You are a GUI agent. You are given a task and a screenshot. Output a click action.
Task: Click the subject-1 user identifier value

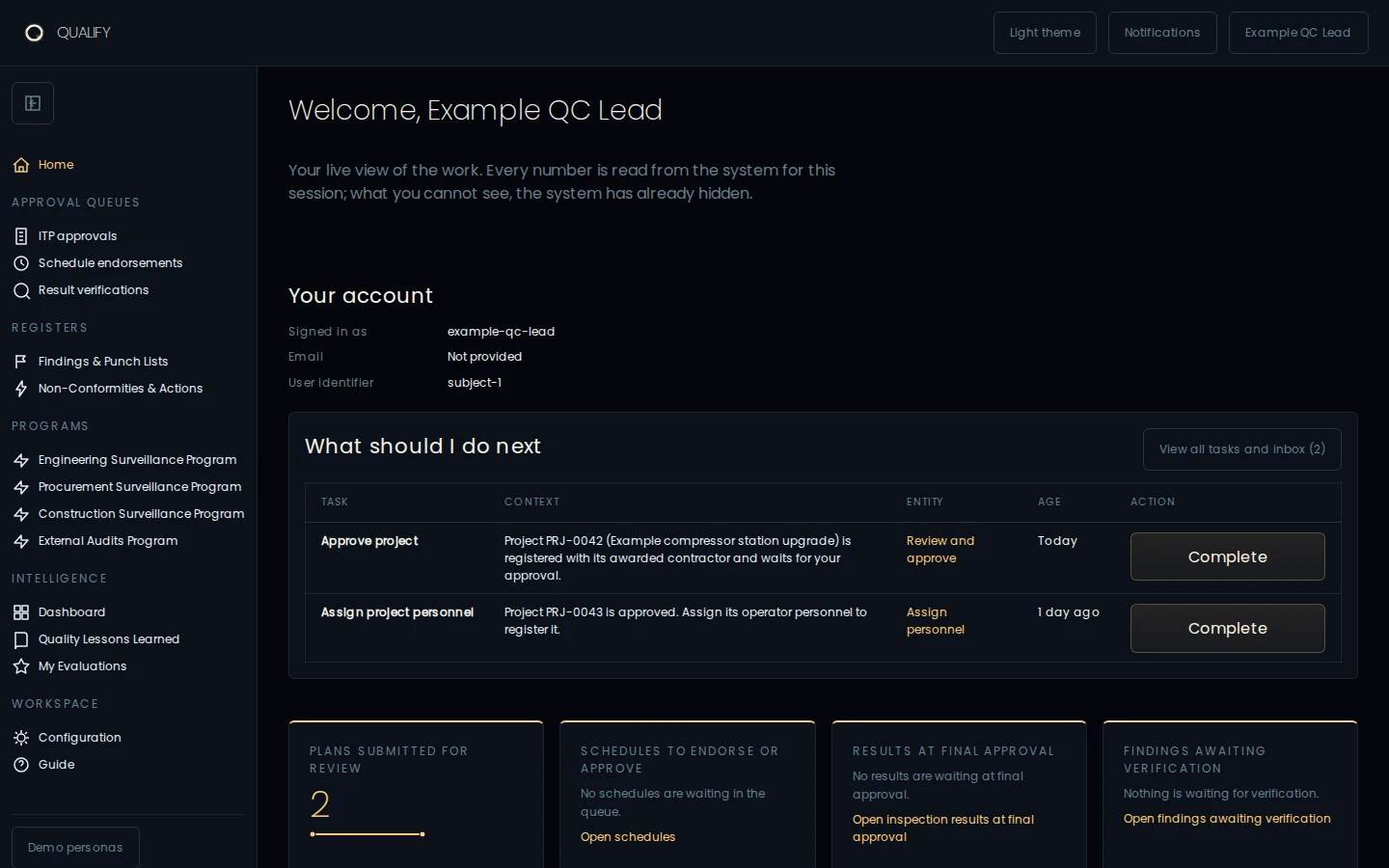[475, 383]
